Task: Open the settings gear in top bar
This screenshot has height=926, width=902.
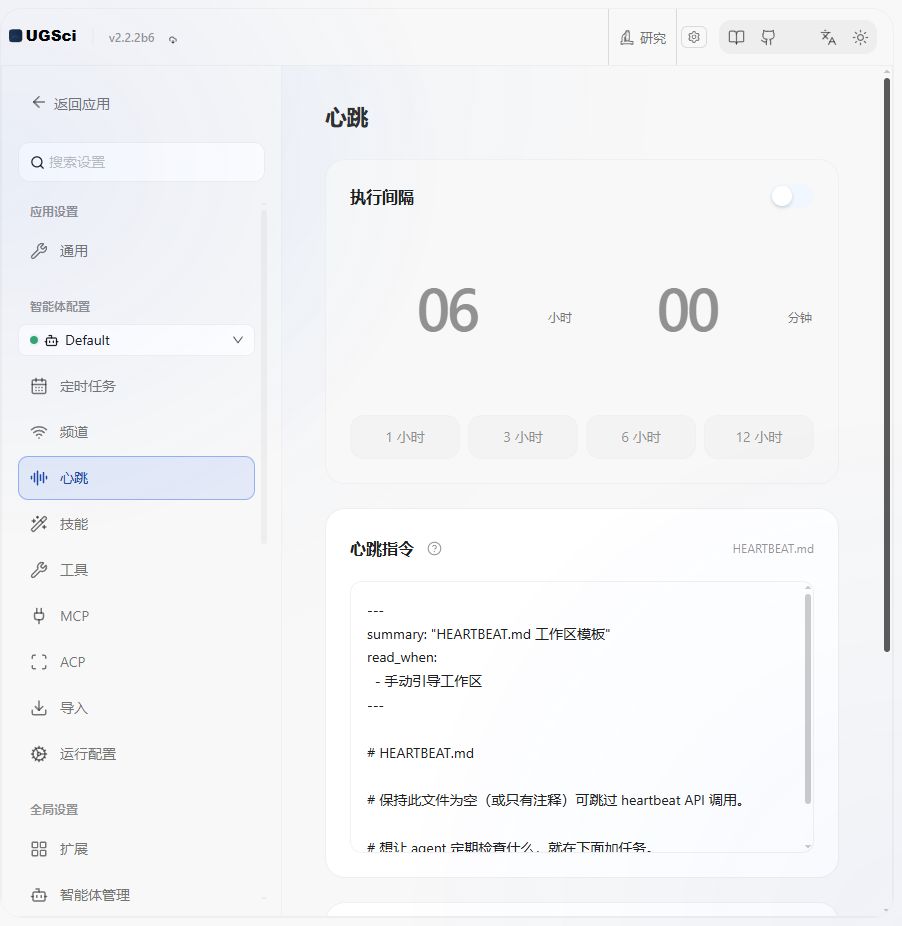Action: [693, 37]
